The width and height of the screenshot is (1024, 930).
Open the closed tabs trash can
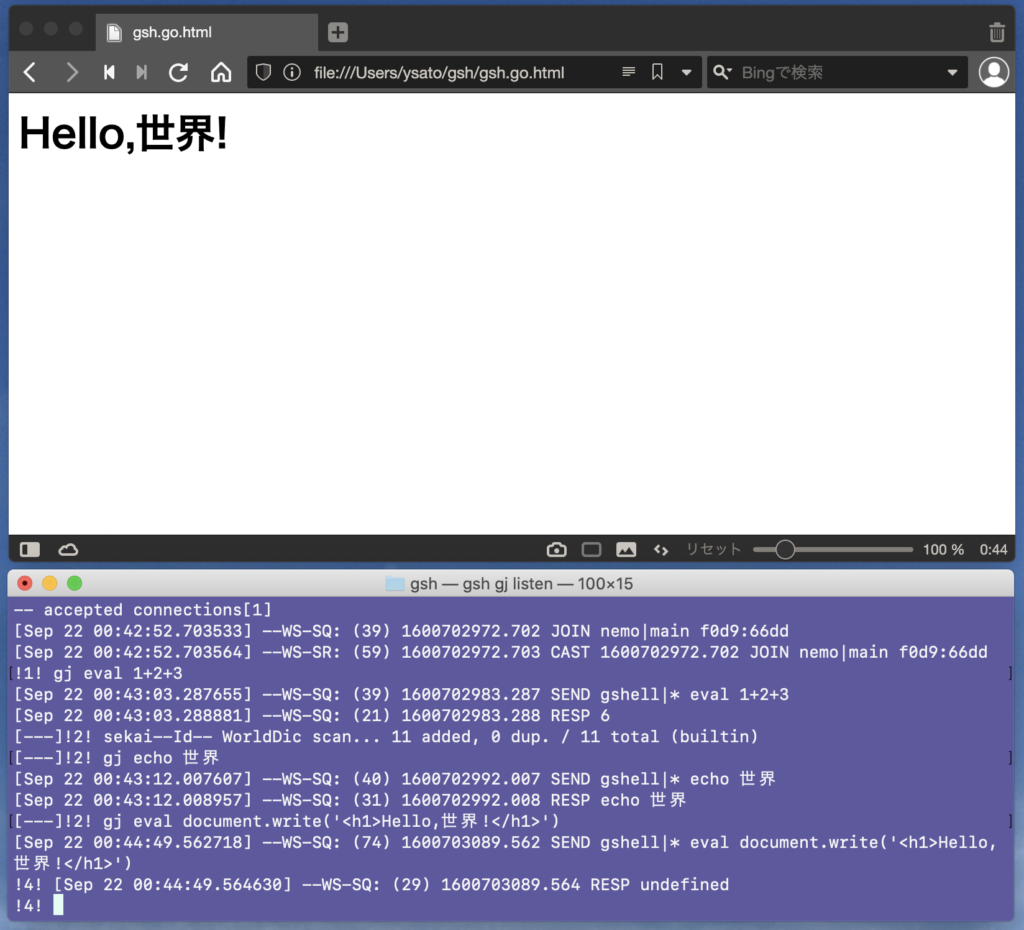click(x=996, y=32)
